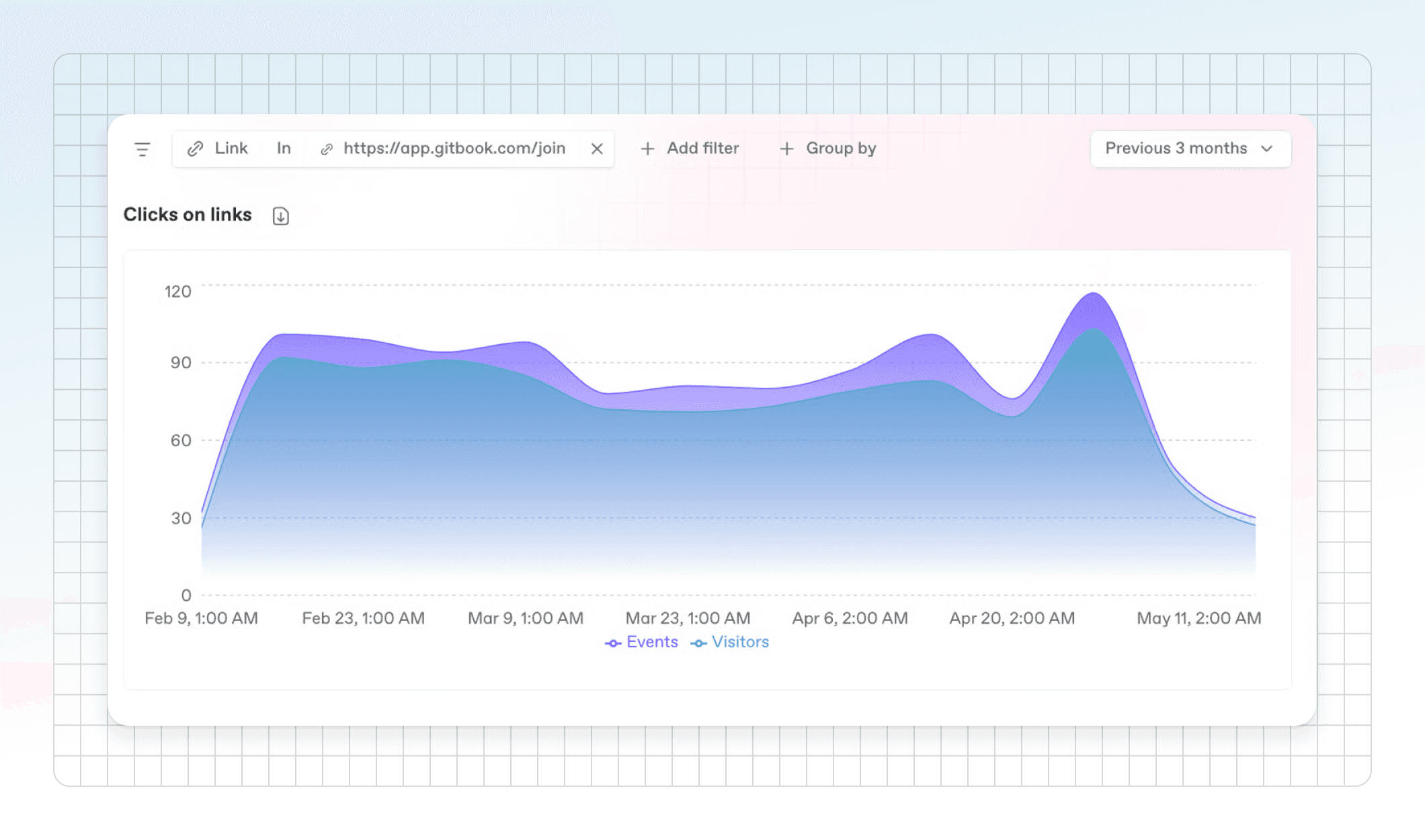Viewport: 1425px width, 840px height.
Task: Download the Clicks on links chart
Action: click(x=281, y=216)
